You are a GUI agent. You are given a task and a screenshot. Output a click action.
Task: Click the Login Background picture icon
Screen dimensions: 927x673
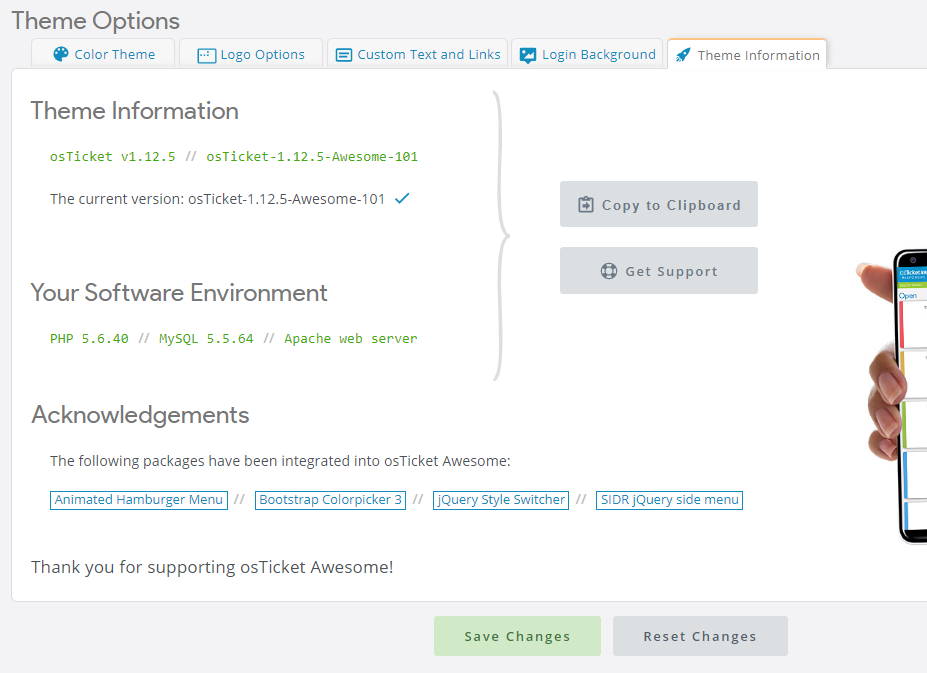(x=528, y=55)
